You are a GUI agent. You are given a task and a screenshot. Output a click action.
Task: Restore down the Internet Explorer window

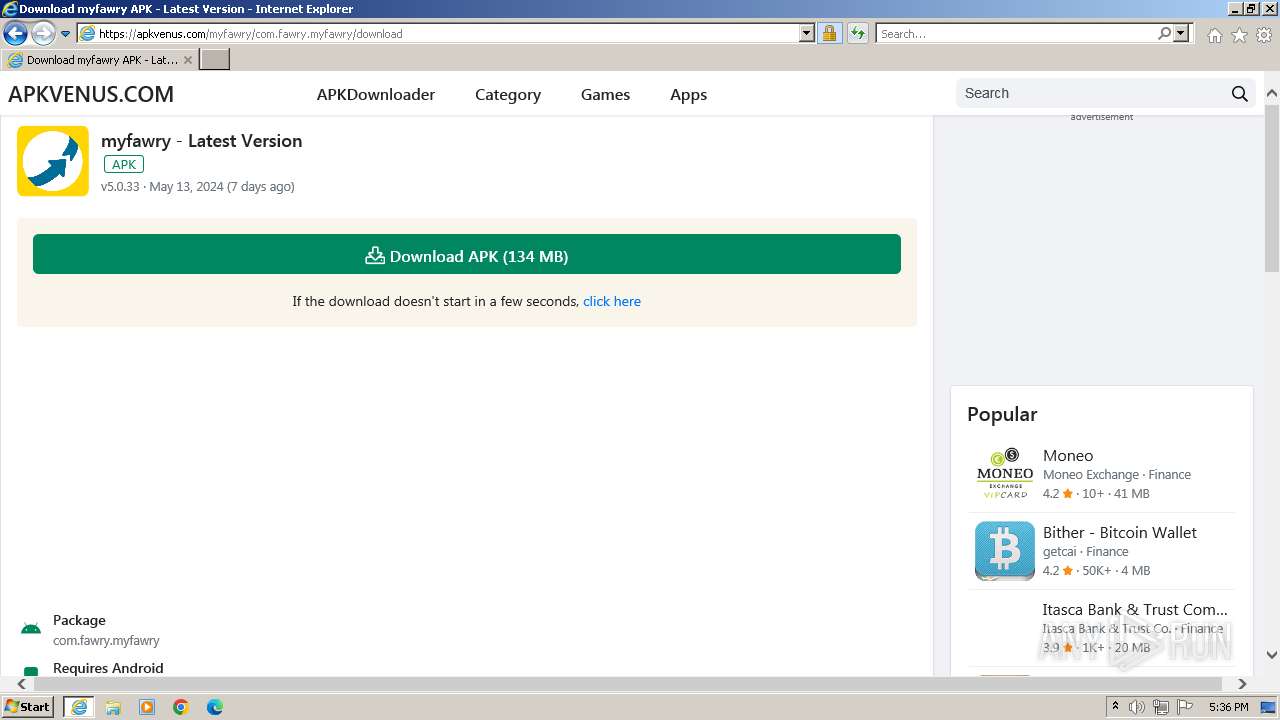(x=1250, y=9)
